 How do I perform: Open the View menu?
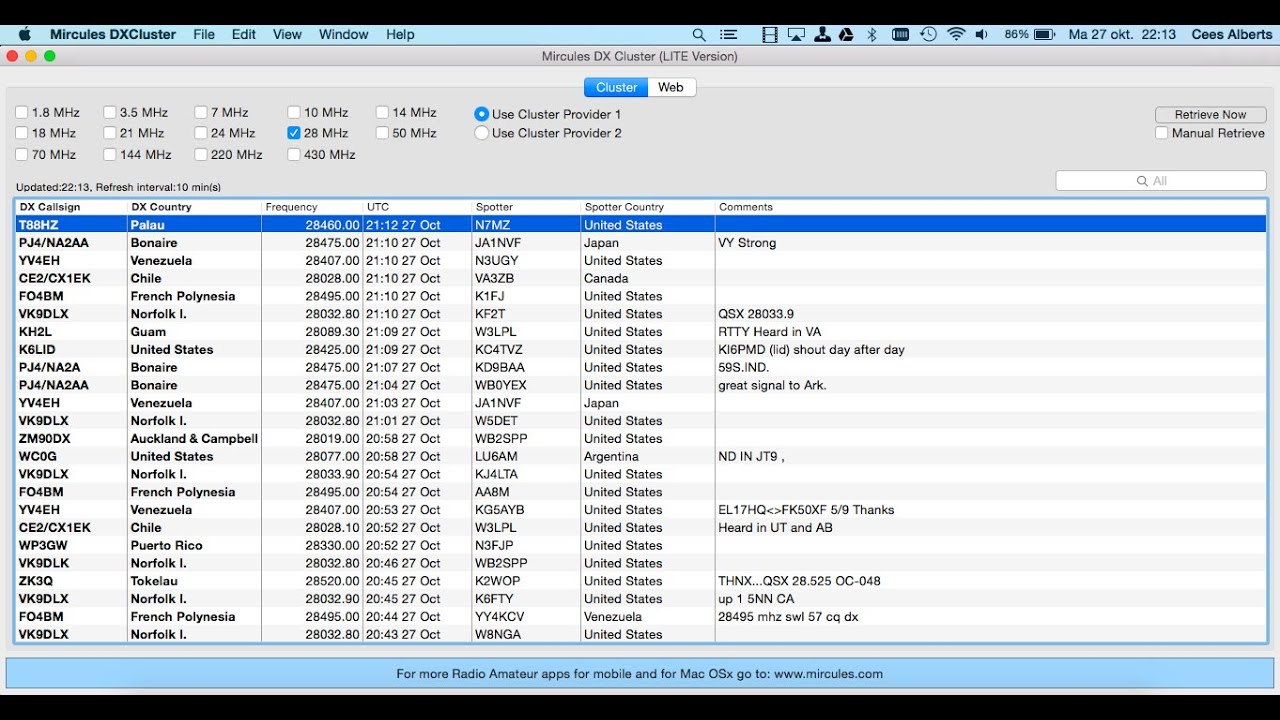[287, 34]
